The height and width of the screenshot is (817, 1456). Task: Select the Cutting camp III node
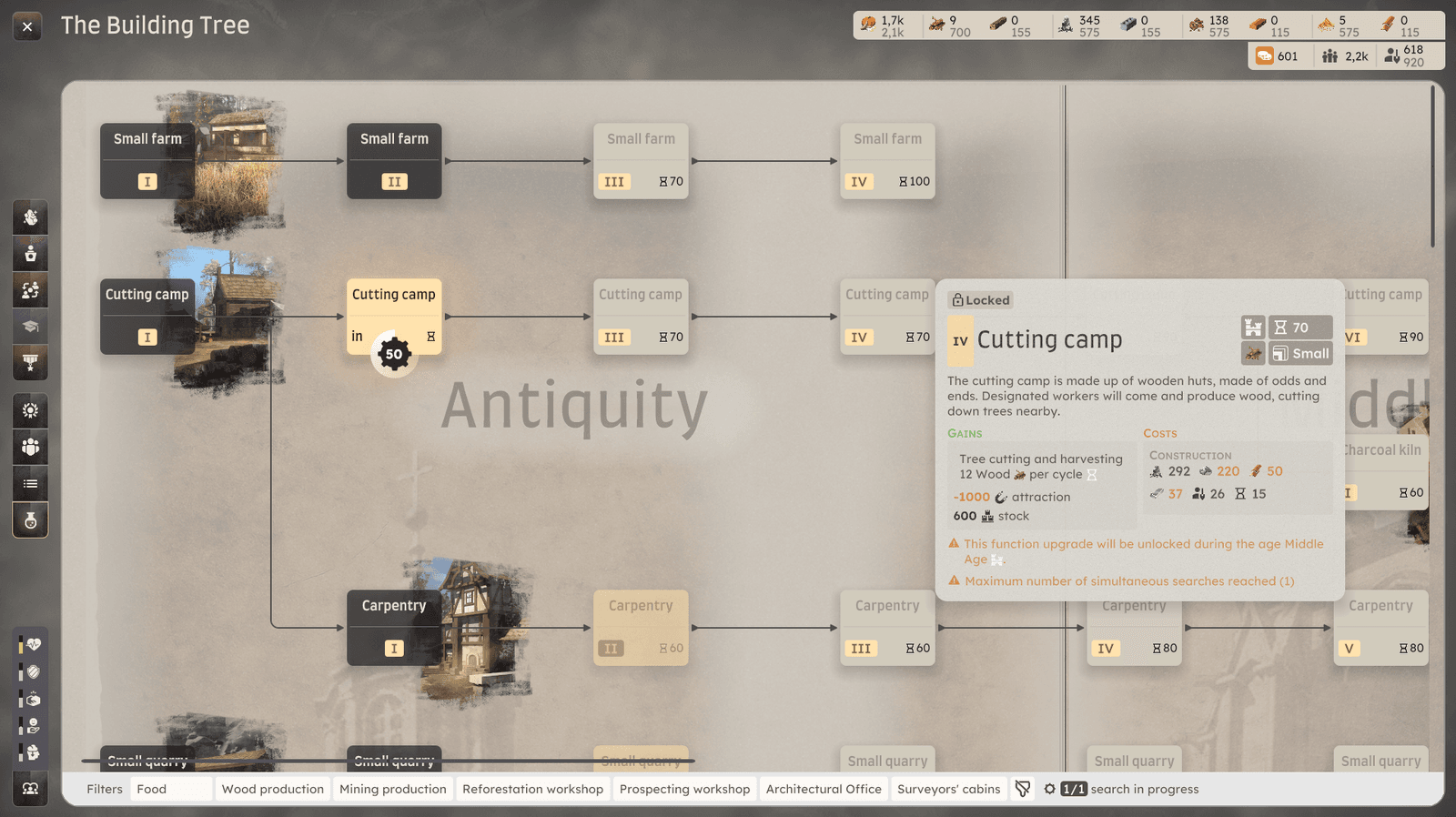tap(642, 317)
